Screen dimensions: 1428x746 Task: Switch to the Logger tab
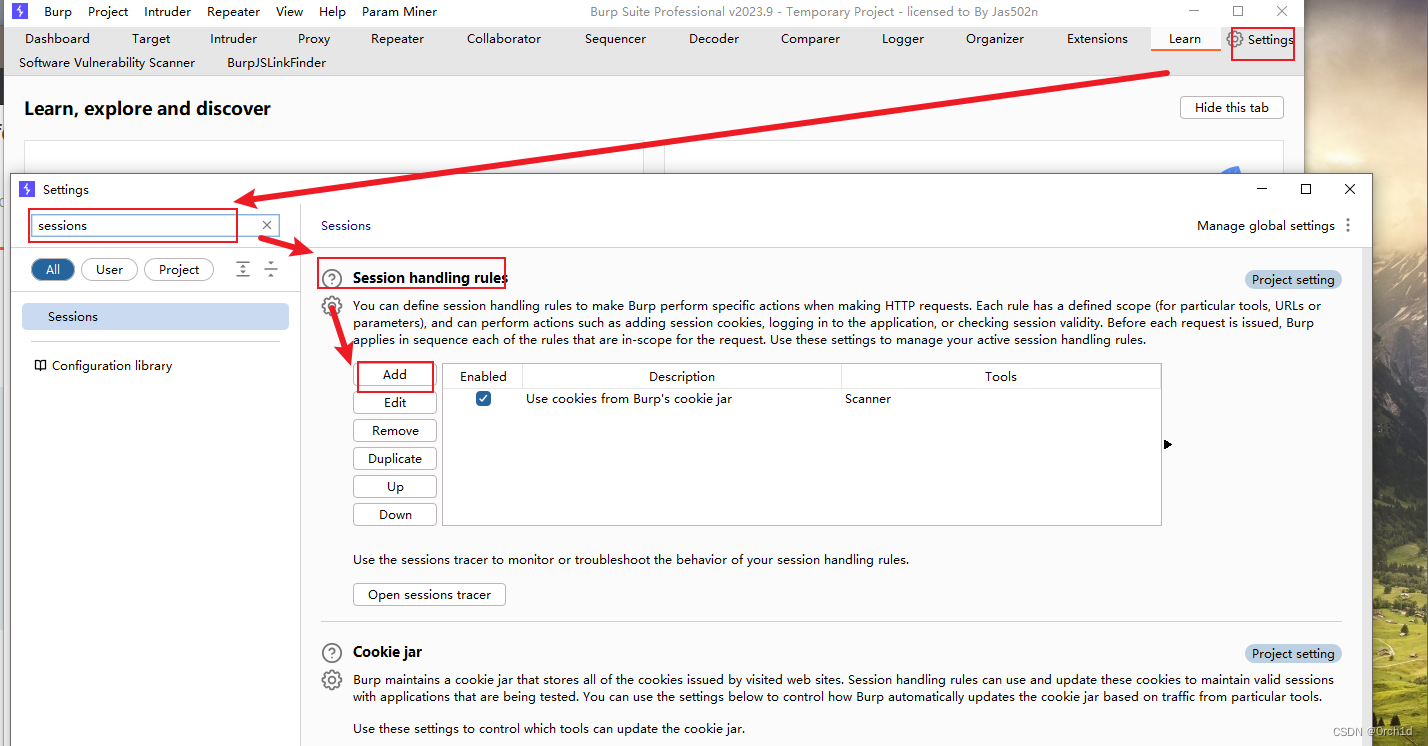903,39
